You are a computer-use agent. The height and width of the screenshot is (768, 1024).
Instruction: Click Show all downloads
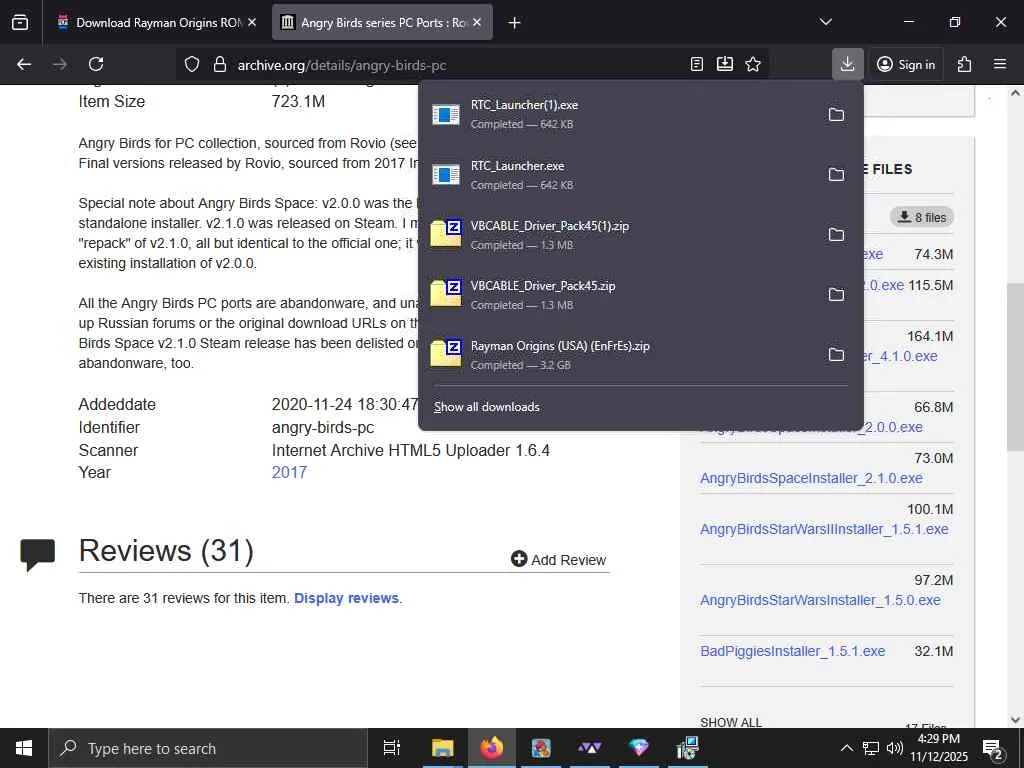click(487, 407)
